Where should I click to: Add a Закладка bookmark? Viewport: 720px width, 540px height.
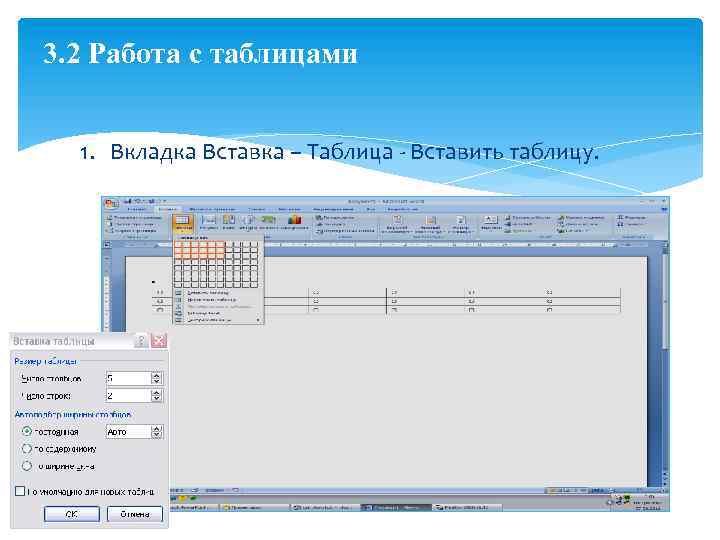click(x=331, y=224)
